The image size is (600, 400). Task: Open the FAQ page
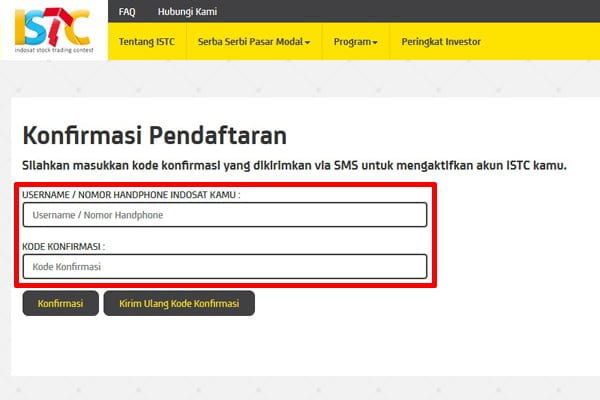(x=127, y=12)
